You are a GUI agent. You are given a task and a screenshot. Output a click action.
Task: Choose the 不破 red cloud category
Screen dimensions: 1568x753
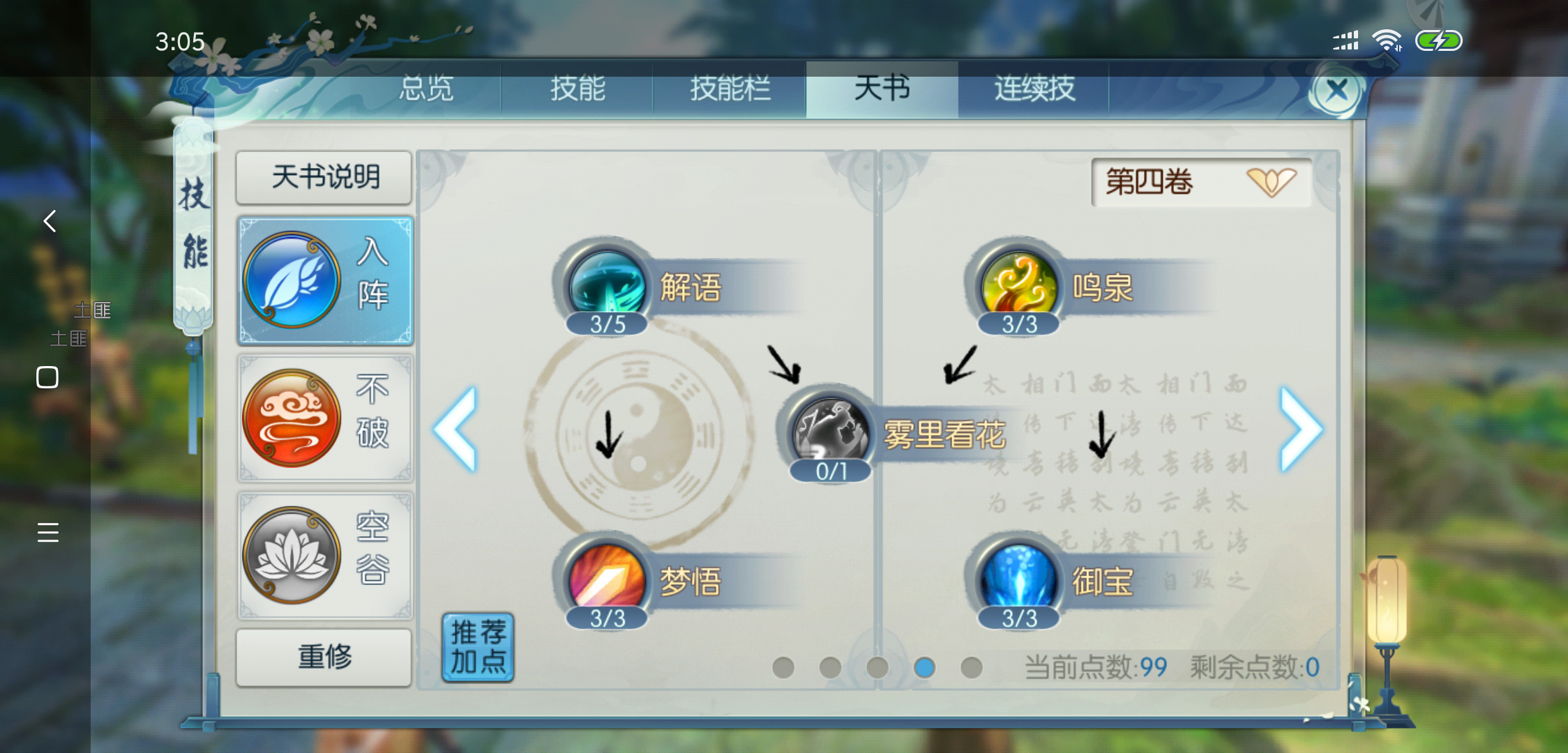[x=325, y=418]
